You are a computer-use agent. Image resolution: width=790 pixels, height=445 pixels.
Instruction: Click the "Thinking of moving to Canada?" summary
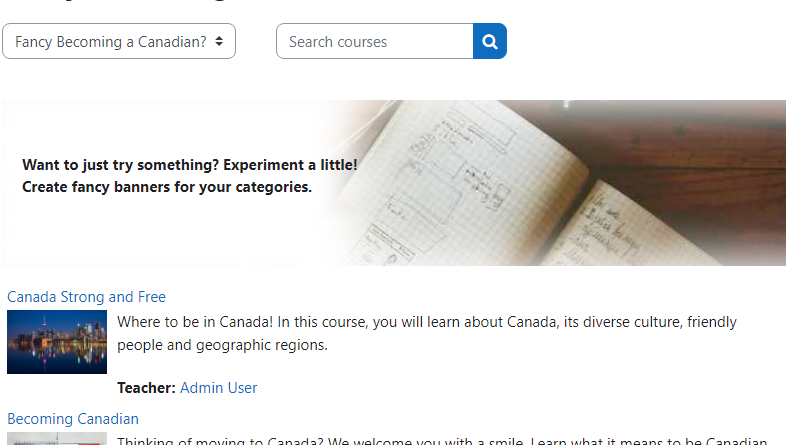pyautogui.click(x=250, y=440)
